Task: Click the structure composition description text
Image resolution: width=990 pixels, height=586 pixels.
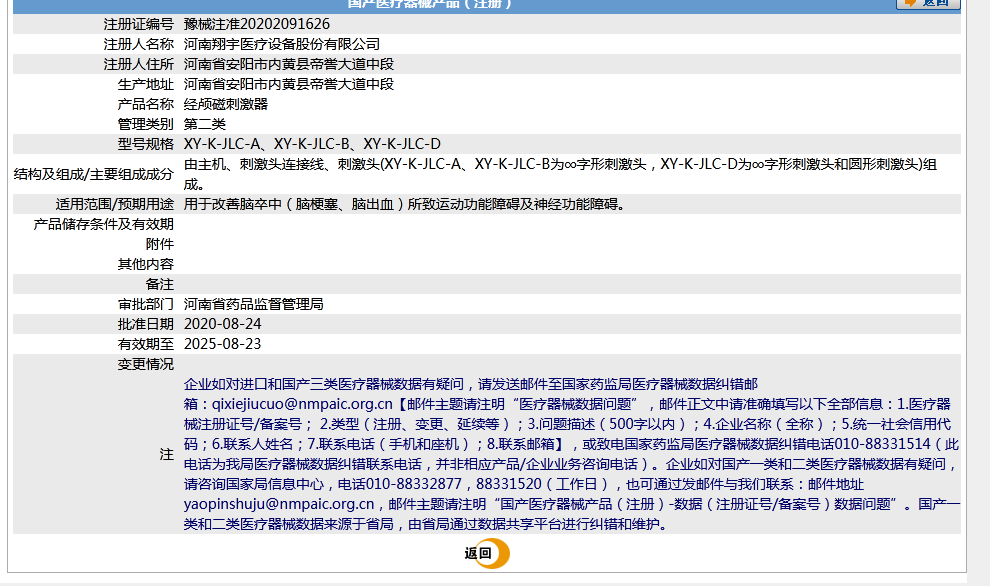Action: click(560, 174)
